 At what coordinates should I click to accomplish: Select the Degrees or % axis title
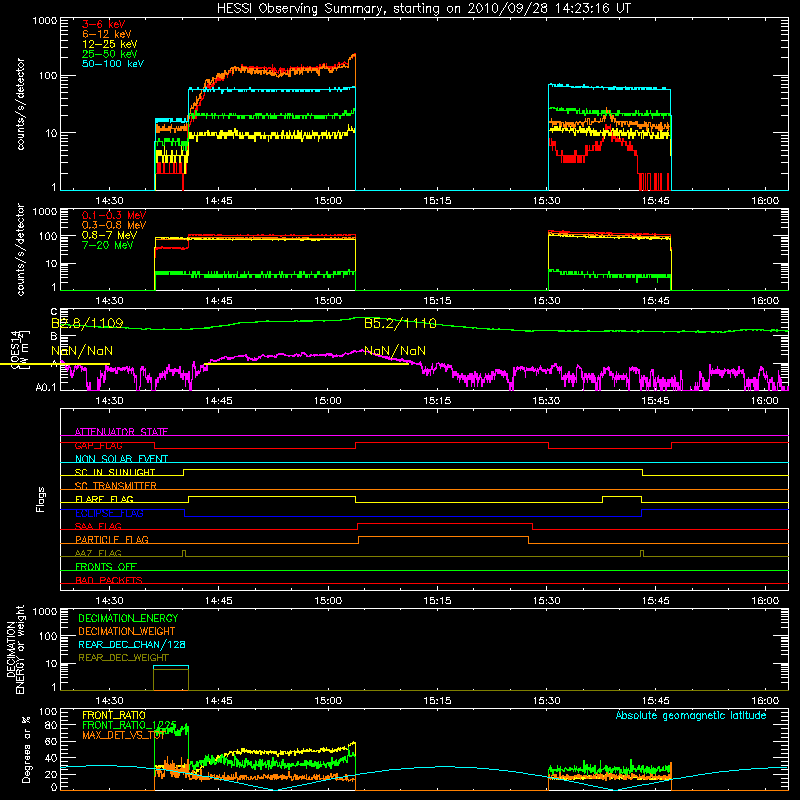click(26, 749)
